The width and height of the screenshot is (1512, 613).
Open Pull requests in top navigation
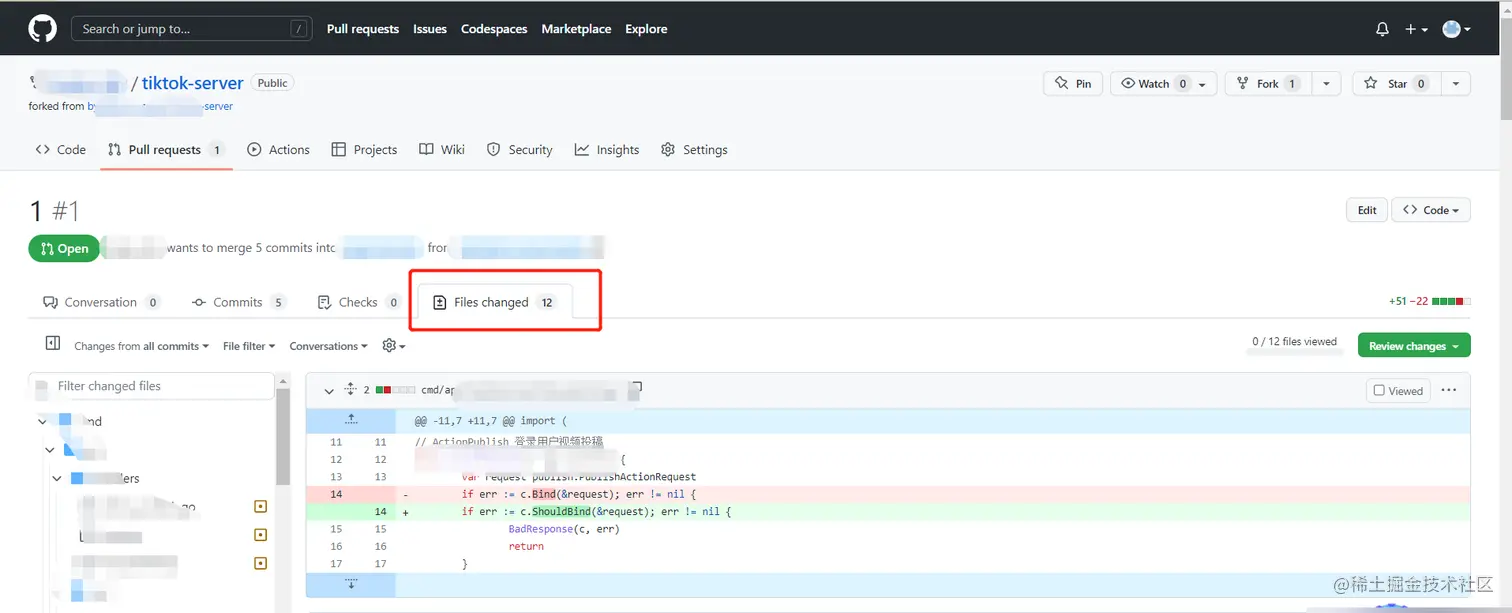[363, 29]
